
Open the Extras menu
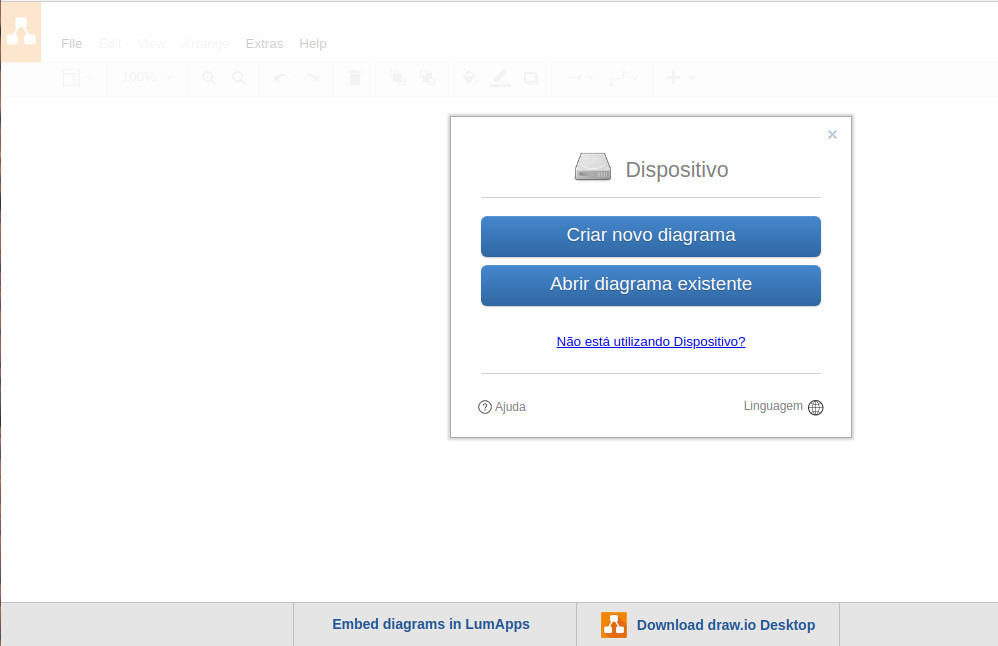[x=264, y=43]
